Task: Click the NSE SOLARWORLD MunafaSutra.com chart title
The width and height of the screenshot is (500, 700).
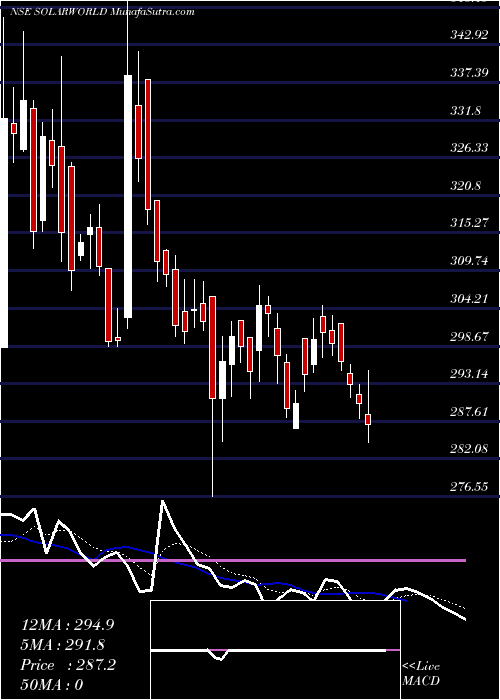Action: tap(102, 12)
